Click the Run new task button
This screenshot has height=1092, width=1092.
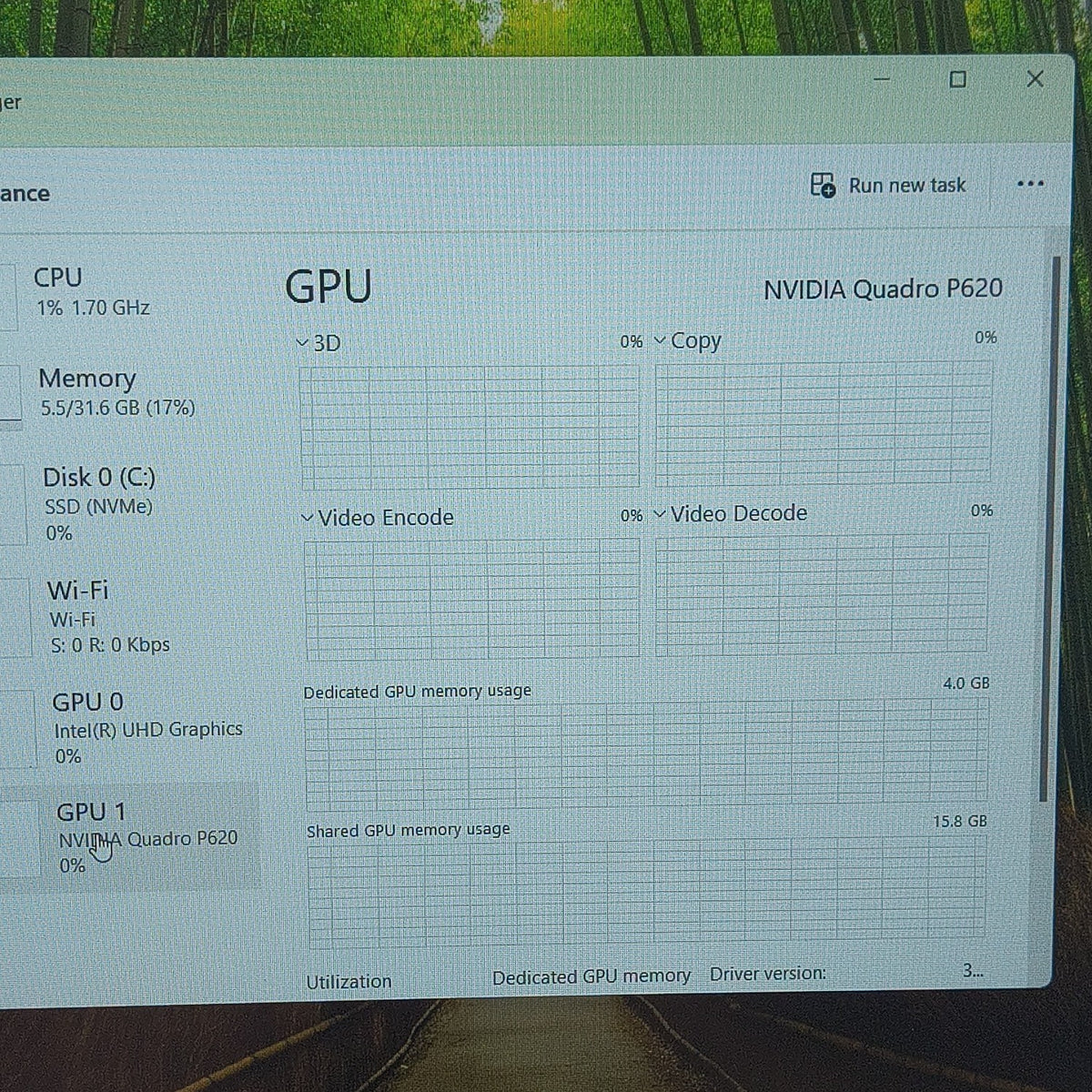(x=888, y=186)
